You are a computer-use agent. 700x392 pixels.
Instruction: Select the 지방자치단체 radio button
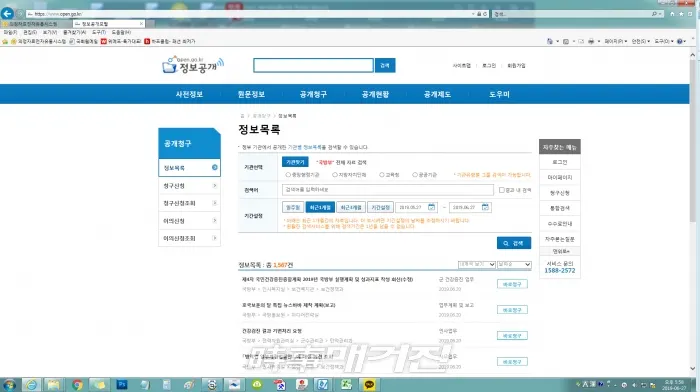pos(335,175)
